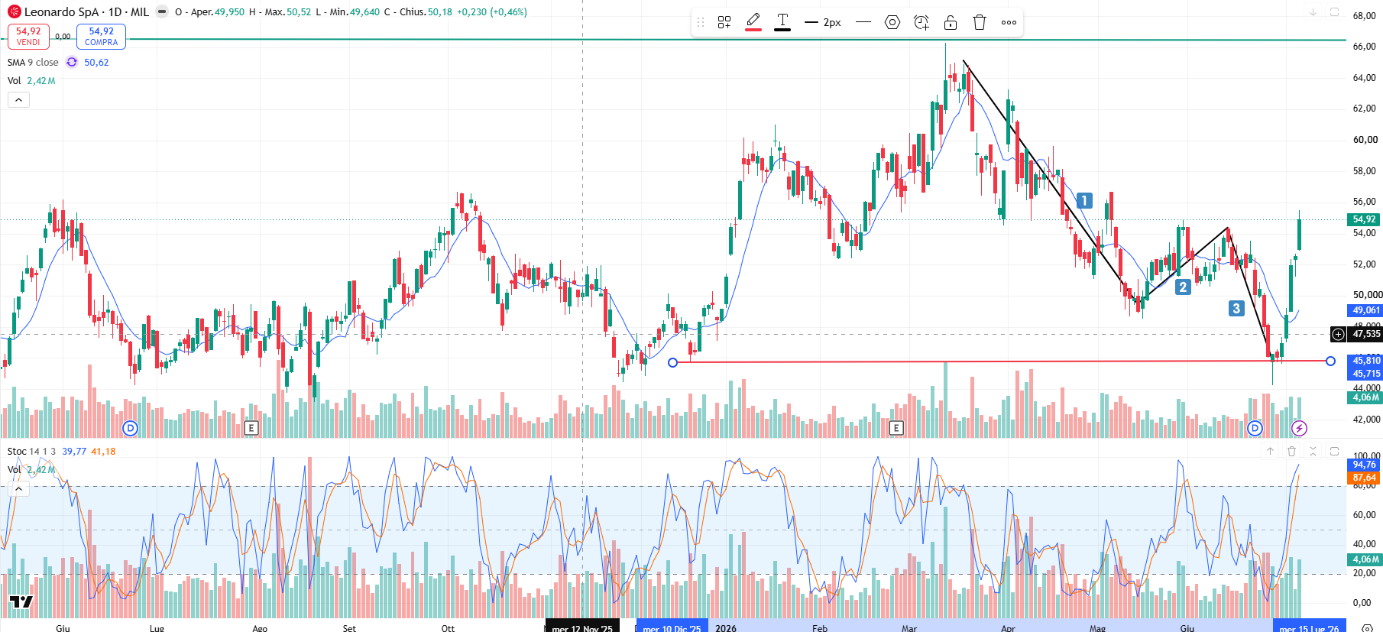Click the mer 12 Nov '25 date label
The height and width of the screenshot is (632, 1383).
(582, 627)
